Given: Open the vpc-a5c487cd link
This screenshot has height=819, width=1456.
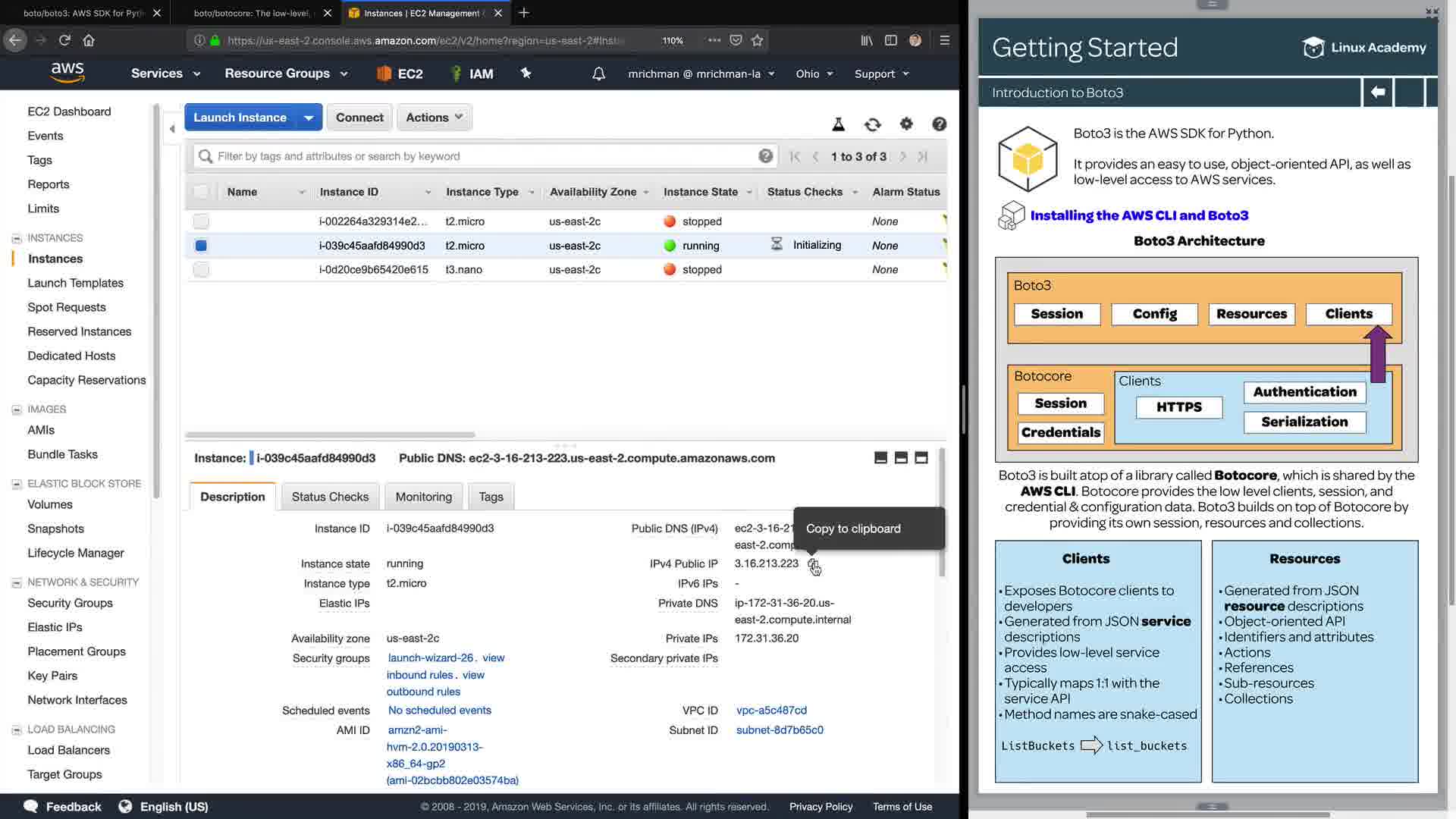Looking at the screenshot, I should pyautogui.click(x=771, y=711).
